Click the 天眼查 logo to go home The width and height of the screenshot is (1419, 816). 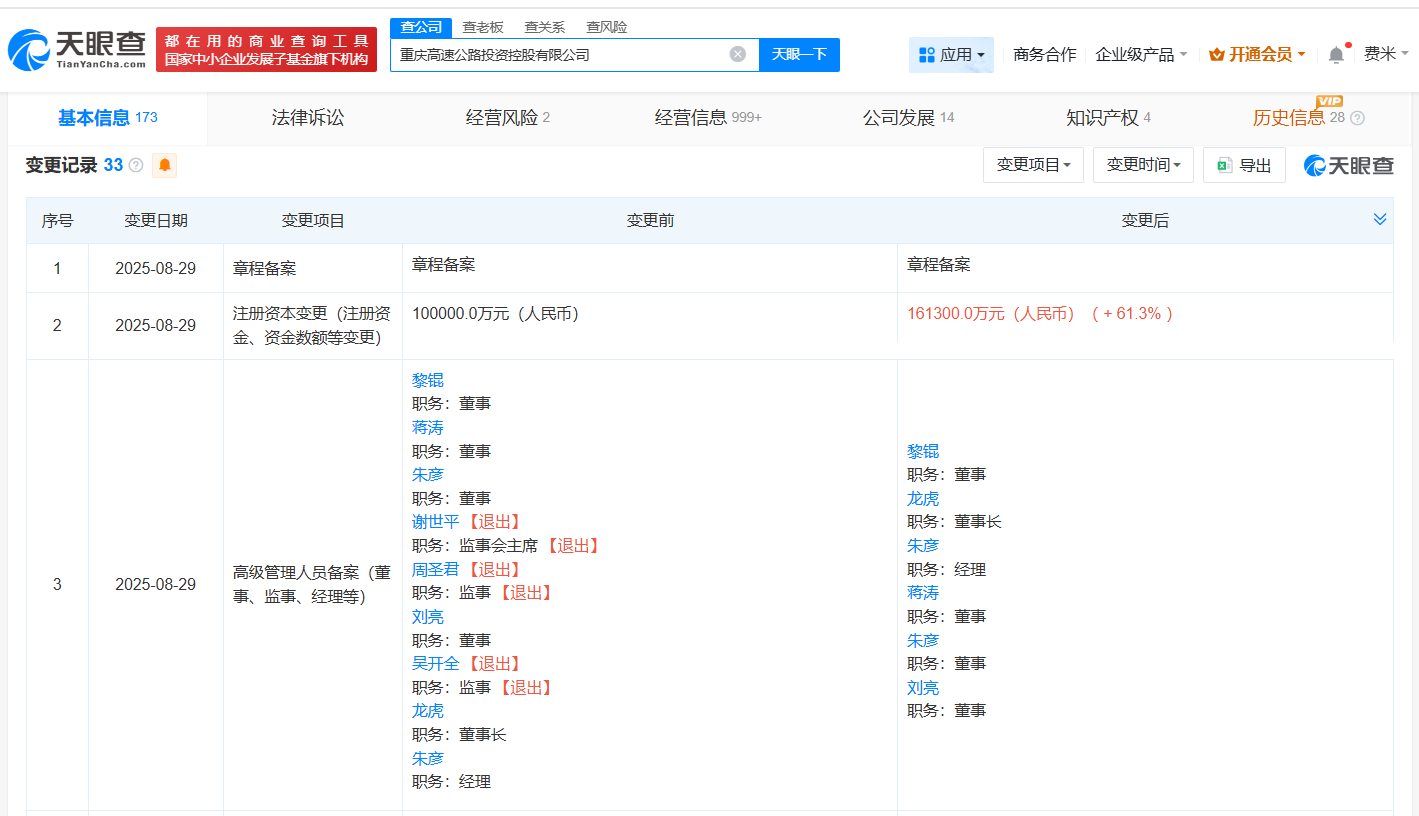(78, 49)
